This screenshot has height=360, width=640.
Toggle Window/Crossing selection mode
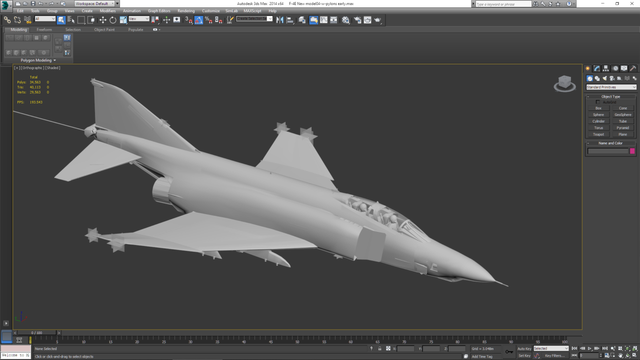(91, 20)
